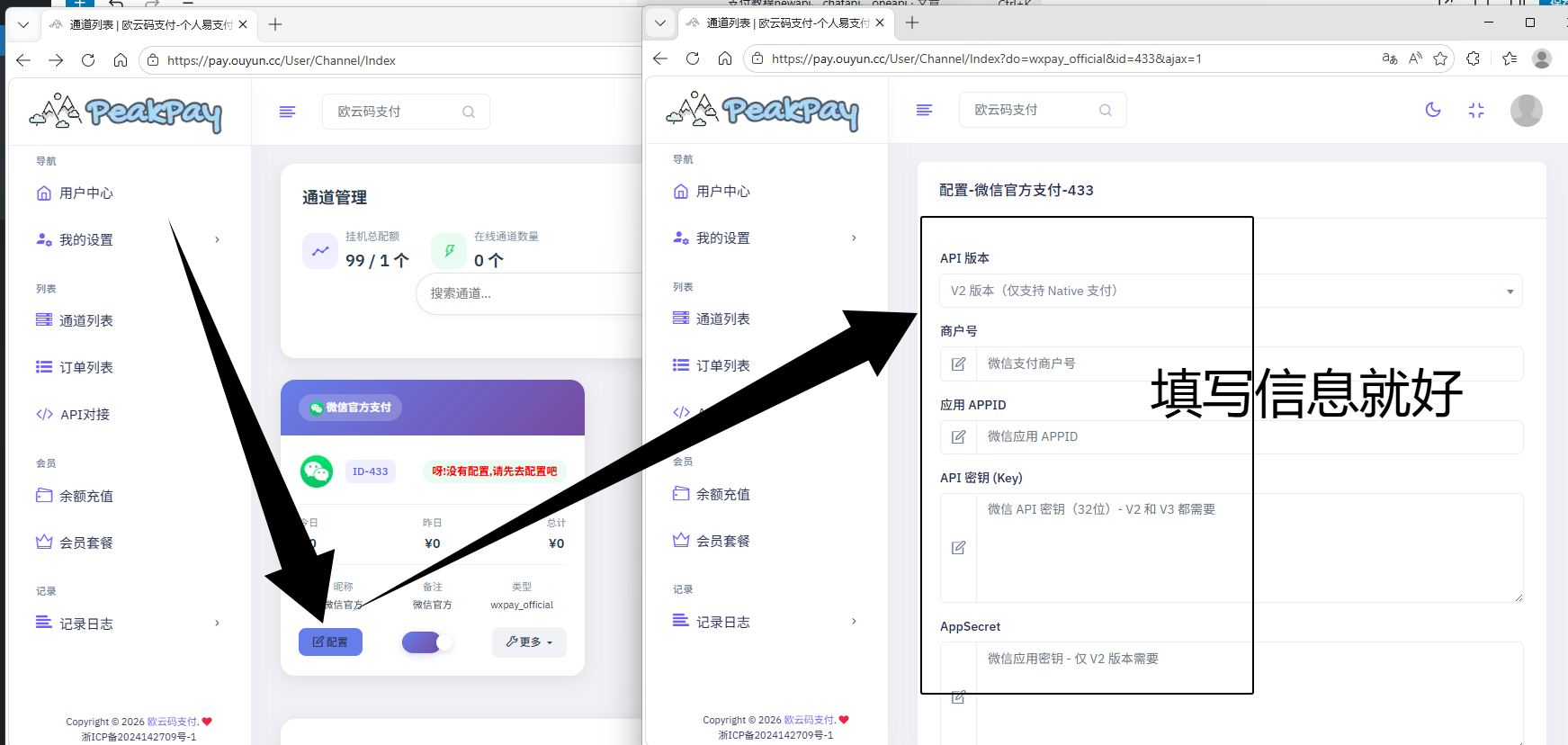Expand 记录日志 in right window sidebar

(x=765, y=622)
